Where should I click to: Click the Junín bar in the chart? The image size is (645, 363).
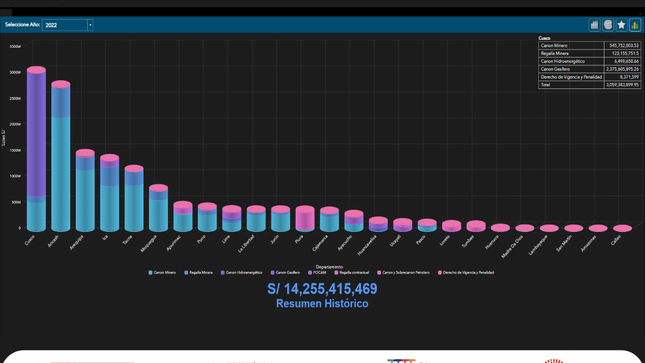point(281,219)
